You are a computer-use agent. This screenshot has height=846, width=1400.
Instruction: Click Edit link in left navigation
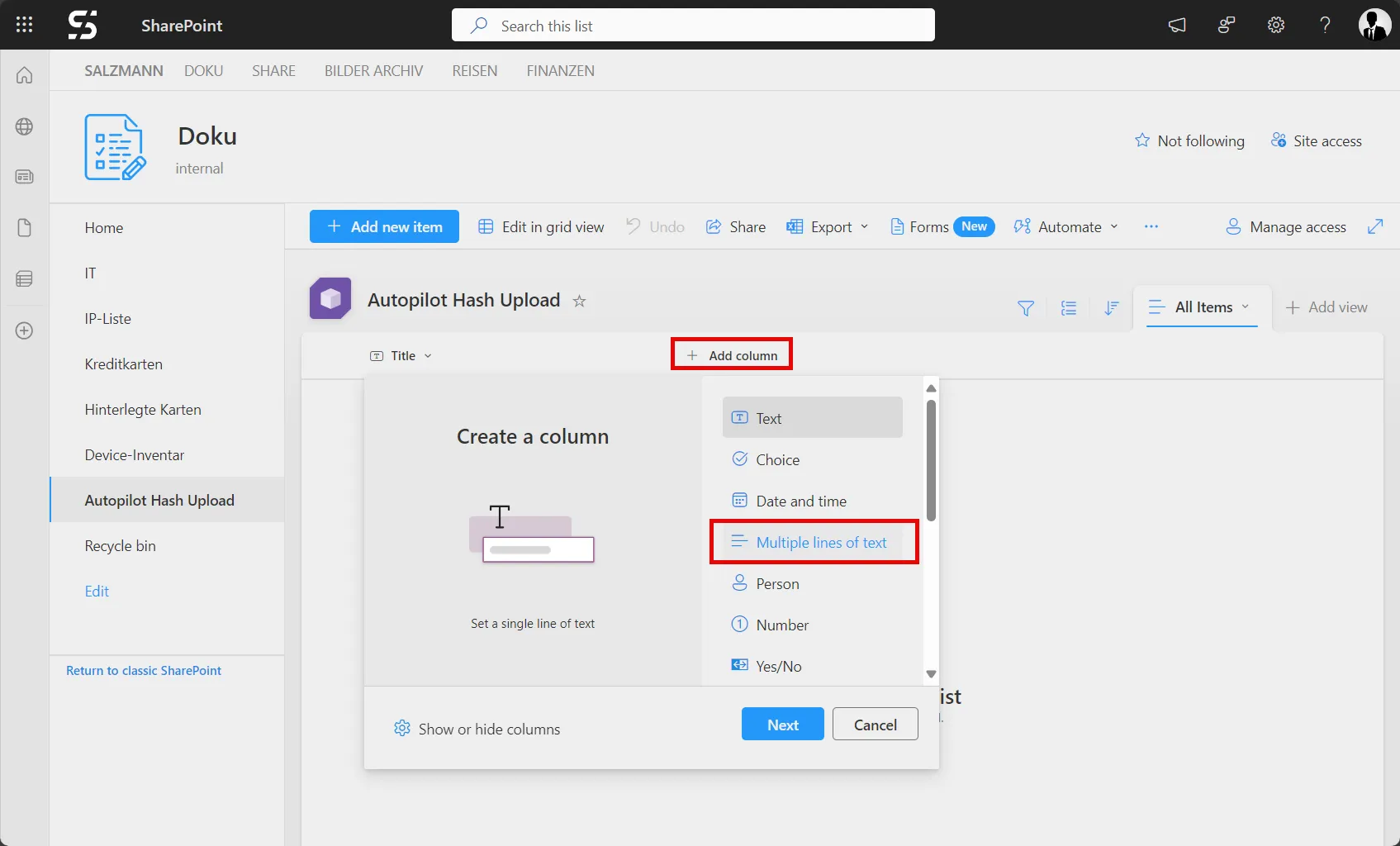pyautogui.click(x=97, y=591)
